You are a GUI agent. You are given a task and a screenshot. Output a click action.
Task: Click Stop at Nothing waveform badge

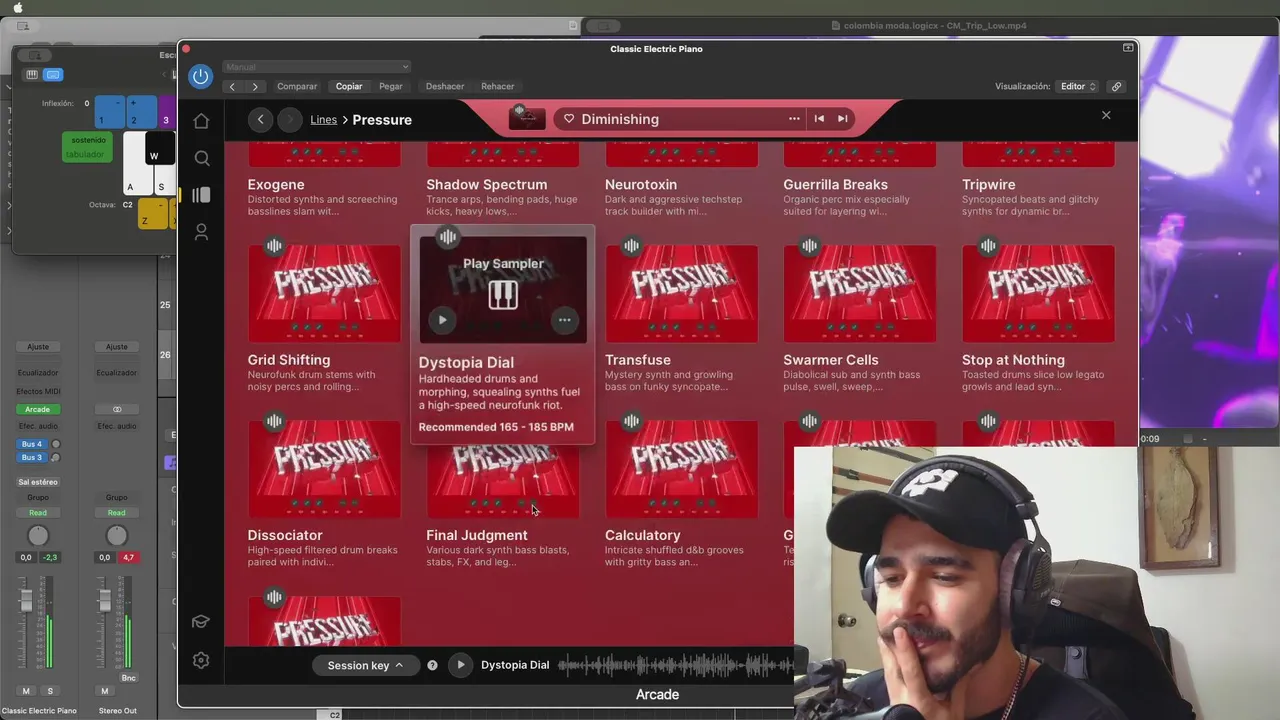pos(988,246)
